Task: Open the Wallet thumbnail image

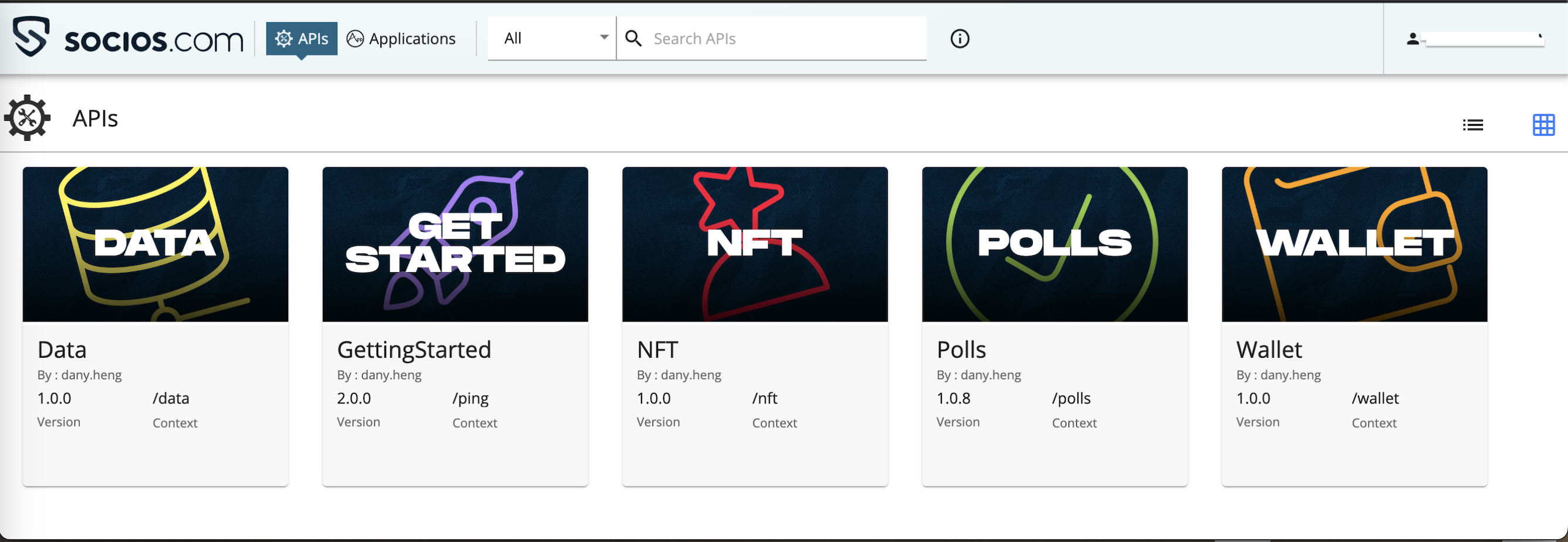Action: pos(1354,244)
